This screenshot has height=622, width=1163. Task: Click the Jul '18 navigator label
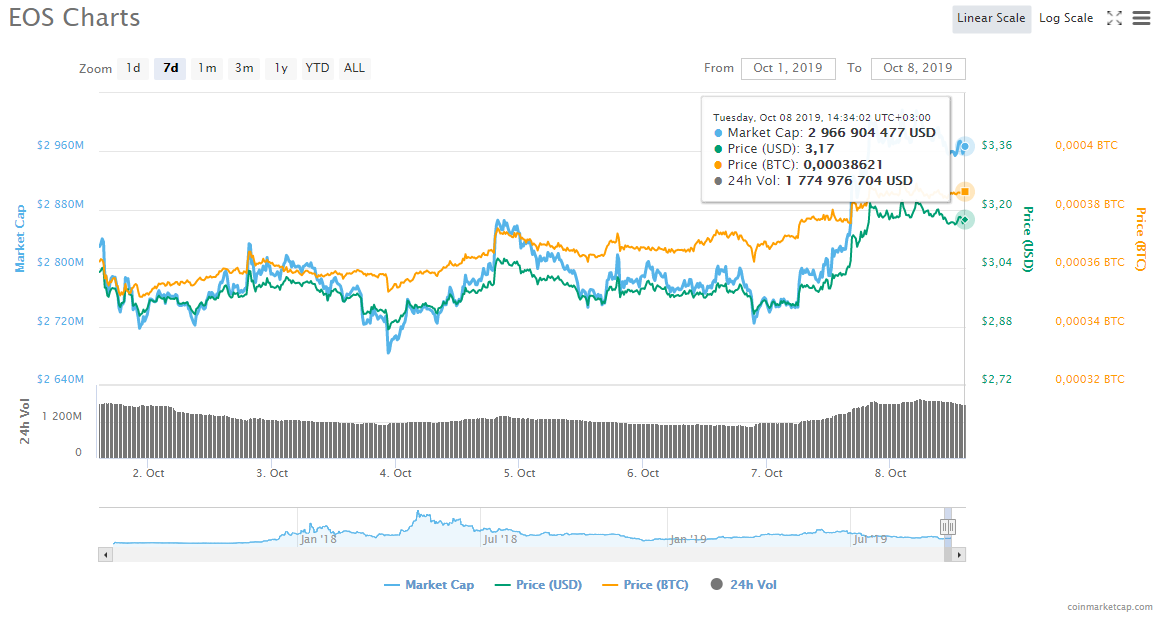pos(501,539)
